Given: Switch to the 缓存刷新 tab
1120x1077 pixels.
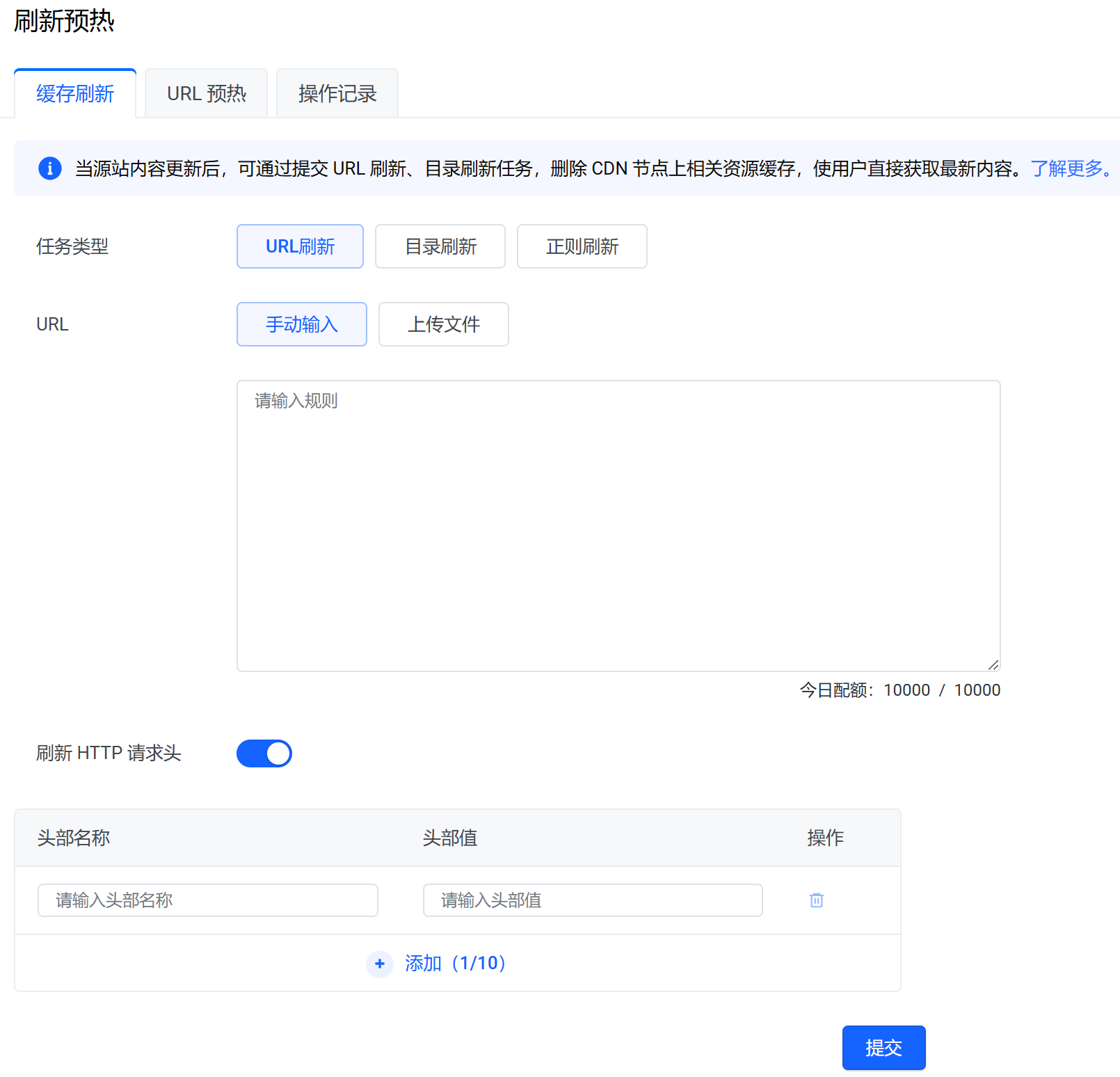Looking at the screenshot, I should tap(75, 94).
